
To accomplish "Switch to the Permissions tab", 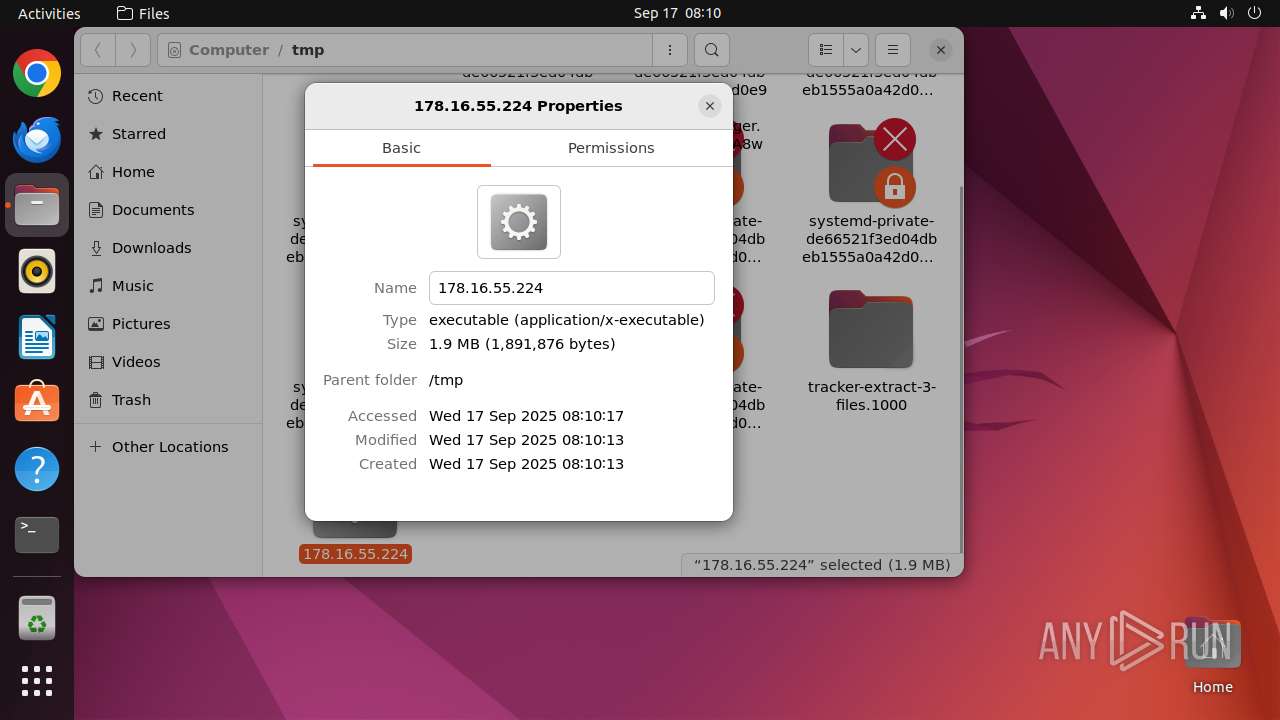I will (x=611, y=148).
